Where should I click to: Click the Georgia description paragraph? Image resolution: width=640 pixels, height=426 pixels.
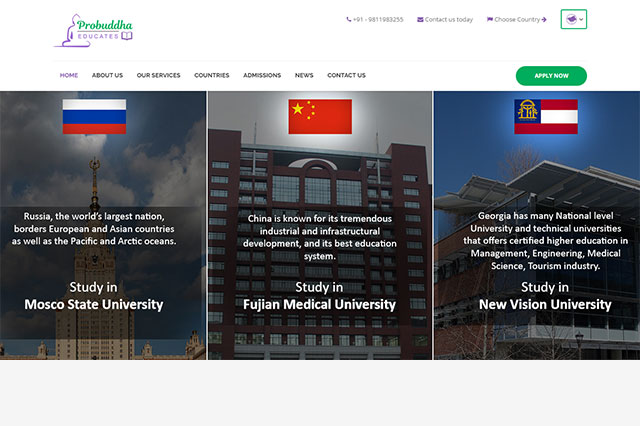point(546,241)
